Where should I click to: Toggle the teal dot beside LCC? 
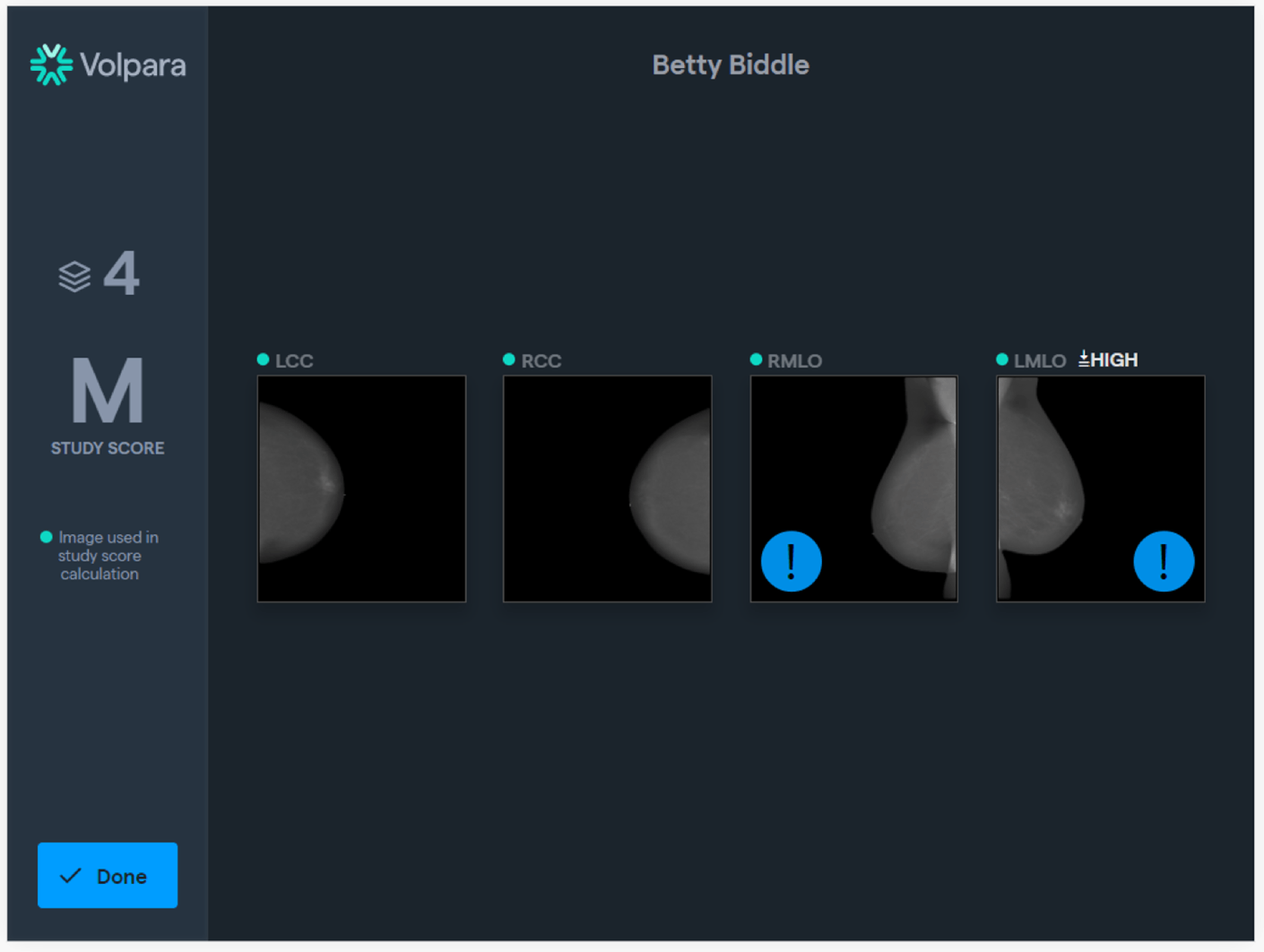click(x=263, y=359)
